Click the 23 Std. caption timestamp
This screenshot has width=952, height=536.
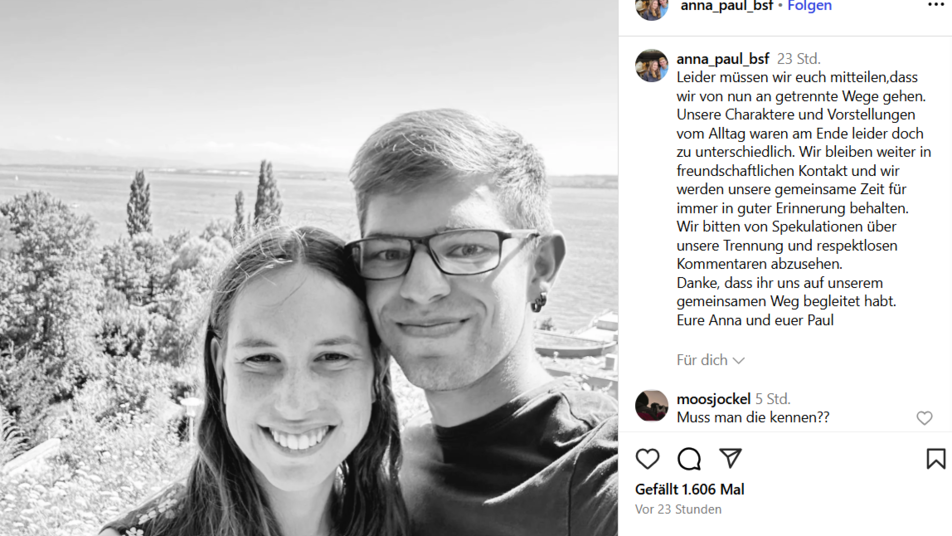798,59
